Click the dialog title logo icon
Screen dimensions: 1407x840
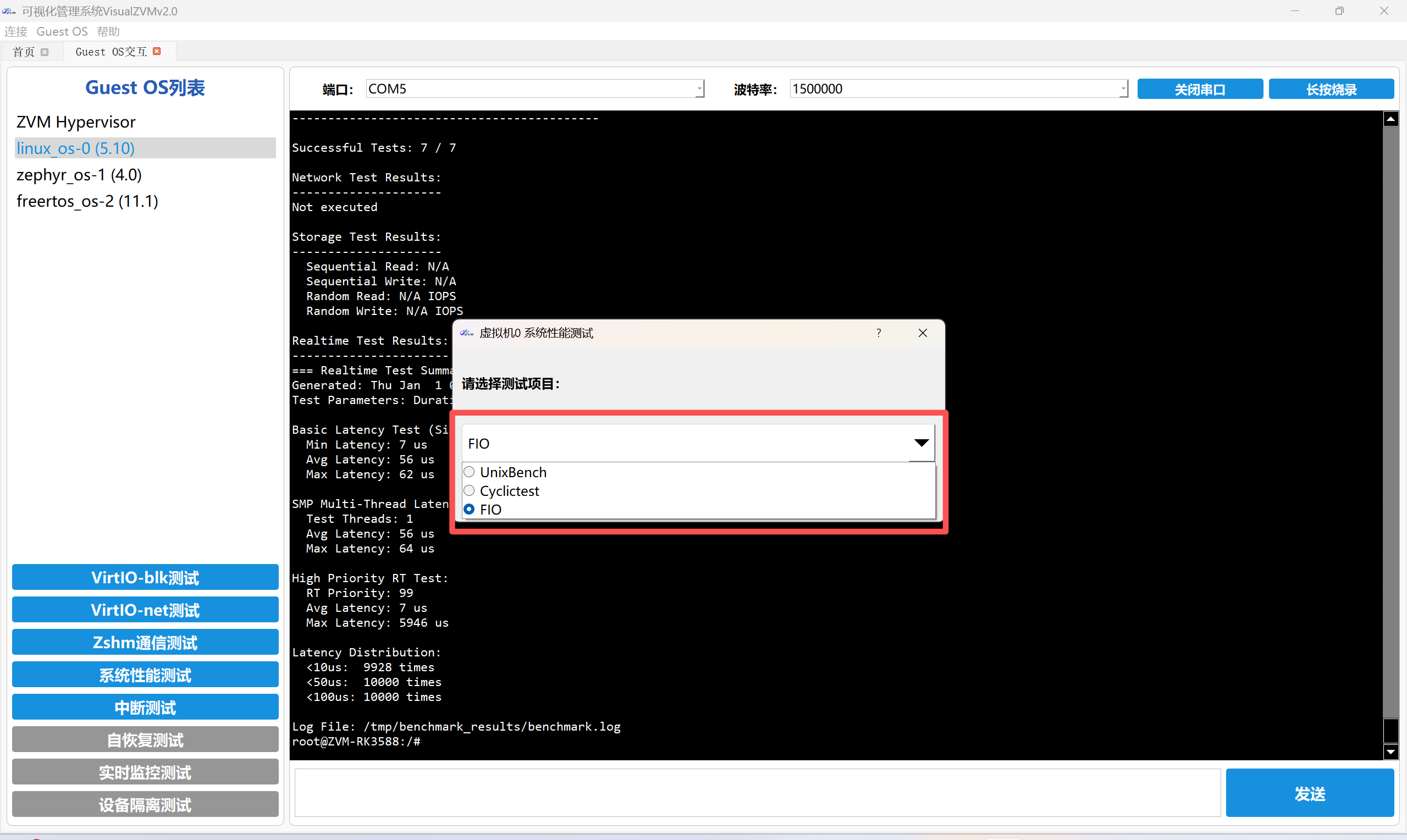(466, 333)
